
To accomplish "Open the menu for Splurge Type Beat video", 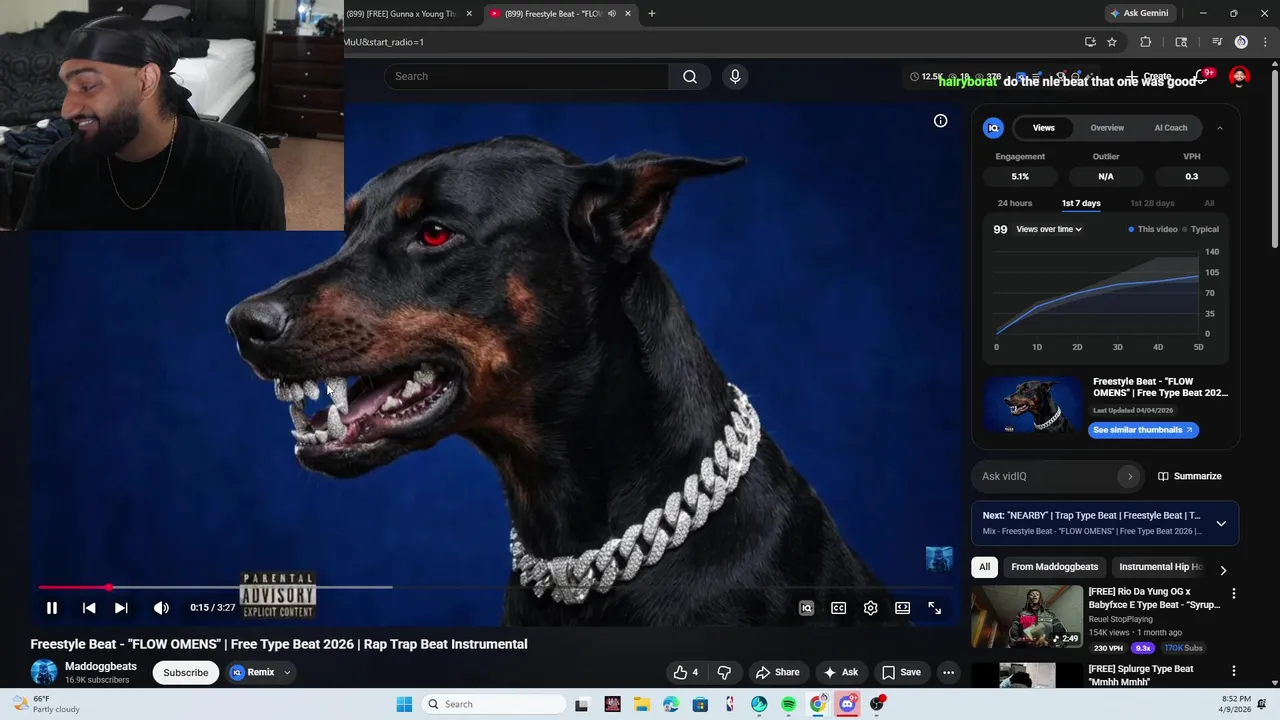I will pyautogui.click(x=1233, y=670).
